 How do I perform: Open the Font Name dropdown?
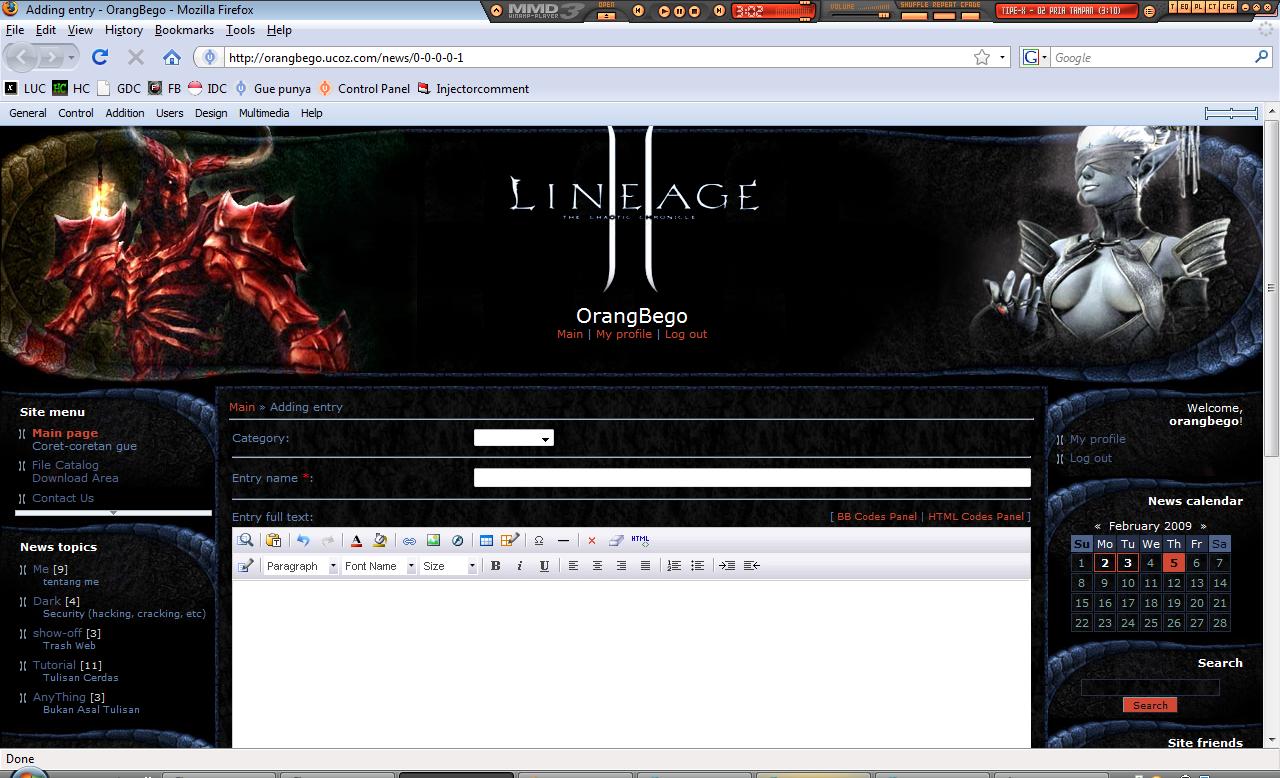pos(379,566)
